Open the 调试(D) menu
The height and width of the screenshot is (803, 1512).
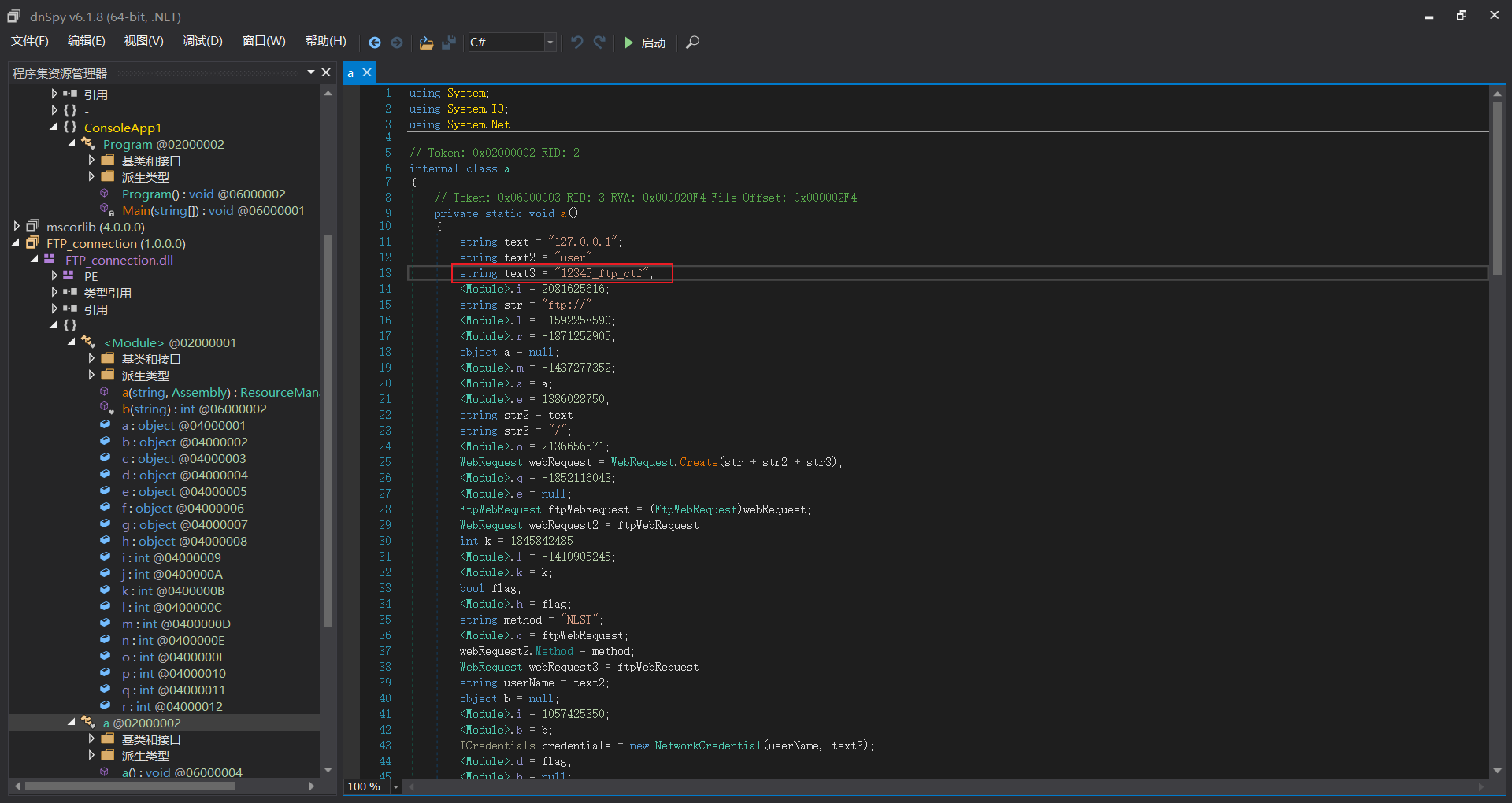point(202,41)
